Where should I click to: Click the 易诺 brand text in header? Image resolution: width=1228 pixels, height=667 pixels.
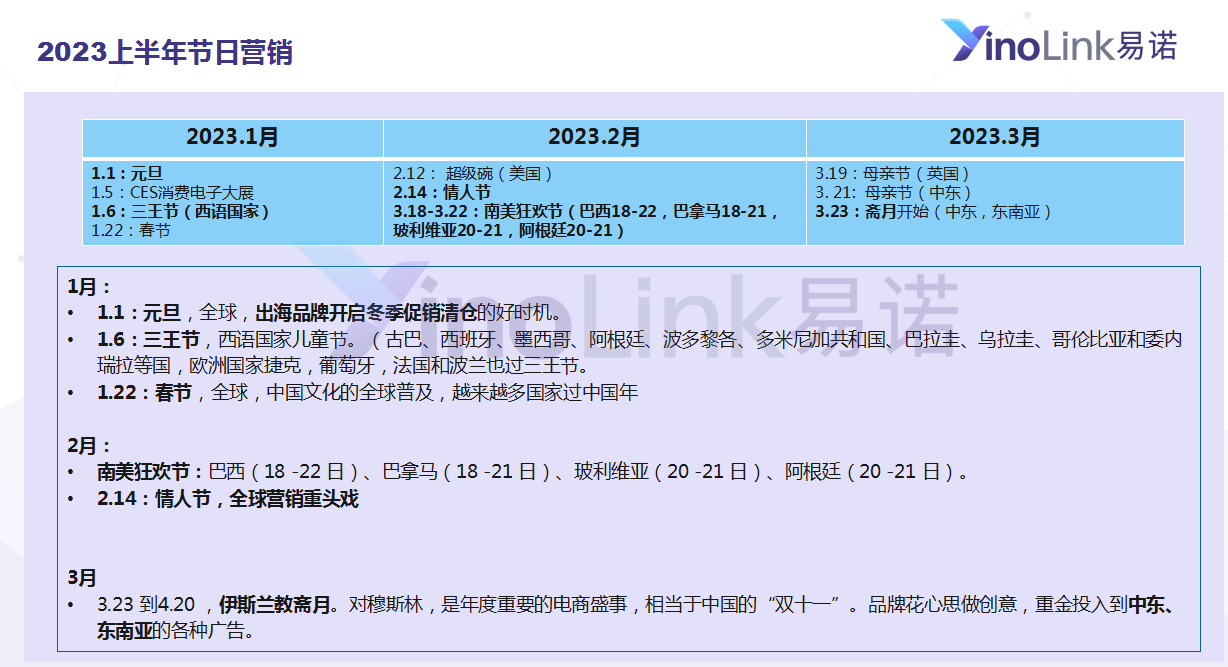click(1148, 44)
